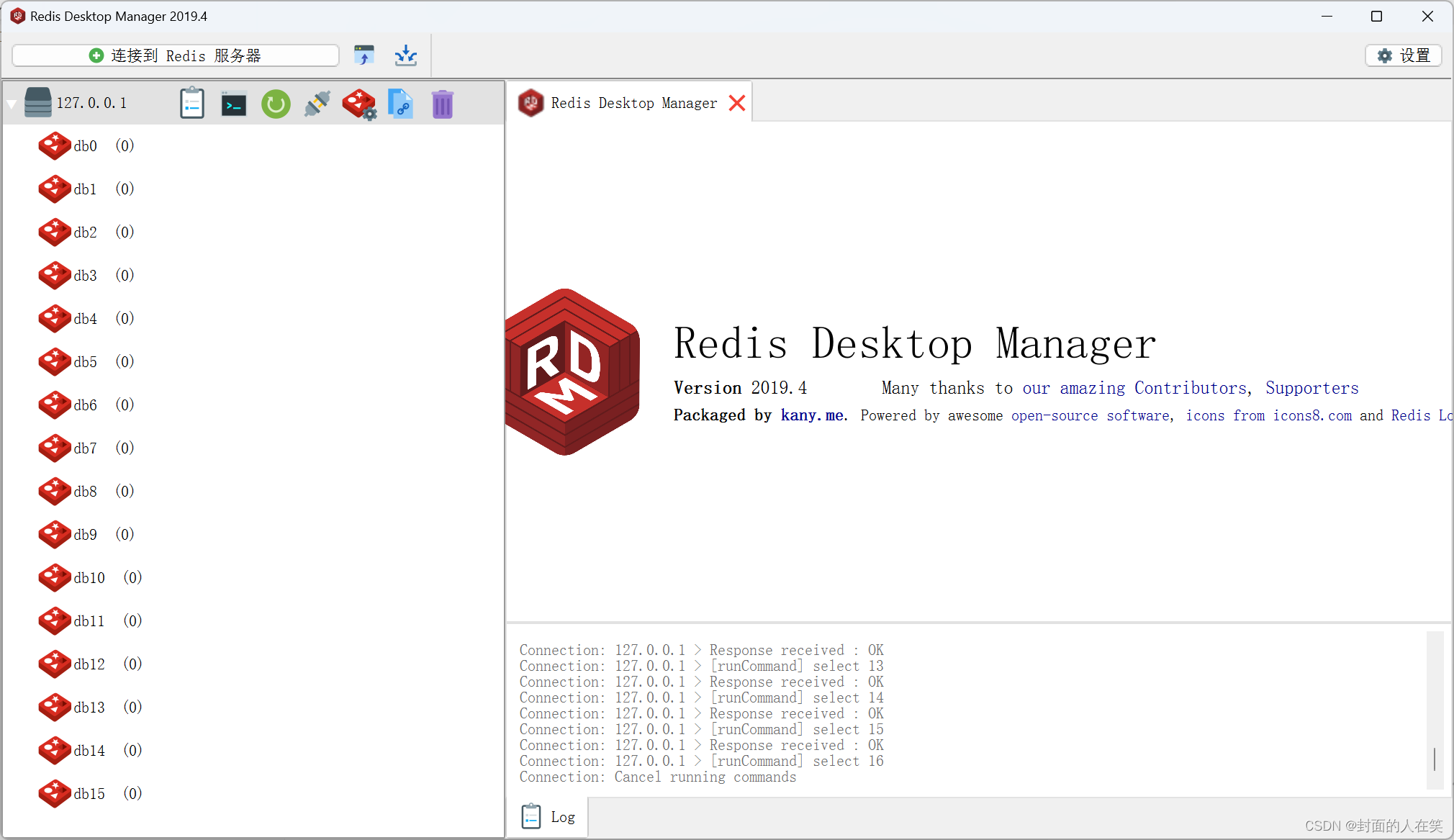1454x840 pixels.
Task: Close the Redis Desktop Manager tab
Action: point(736,102)
